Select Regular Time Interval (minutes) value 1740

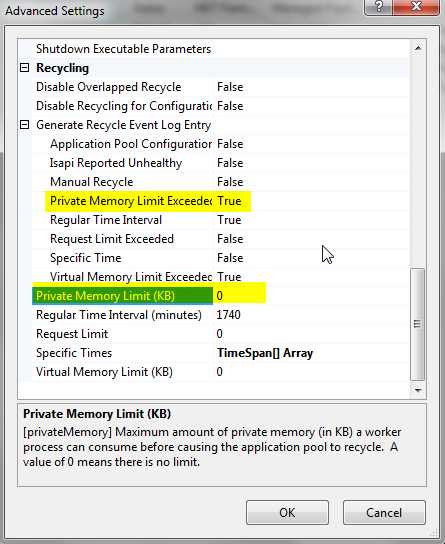(228, 315)
